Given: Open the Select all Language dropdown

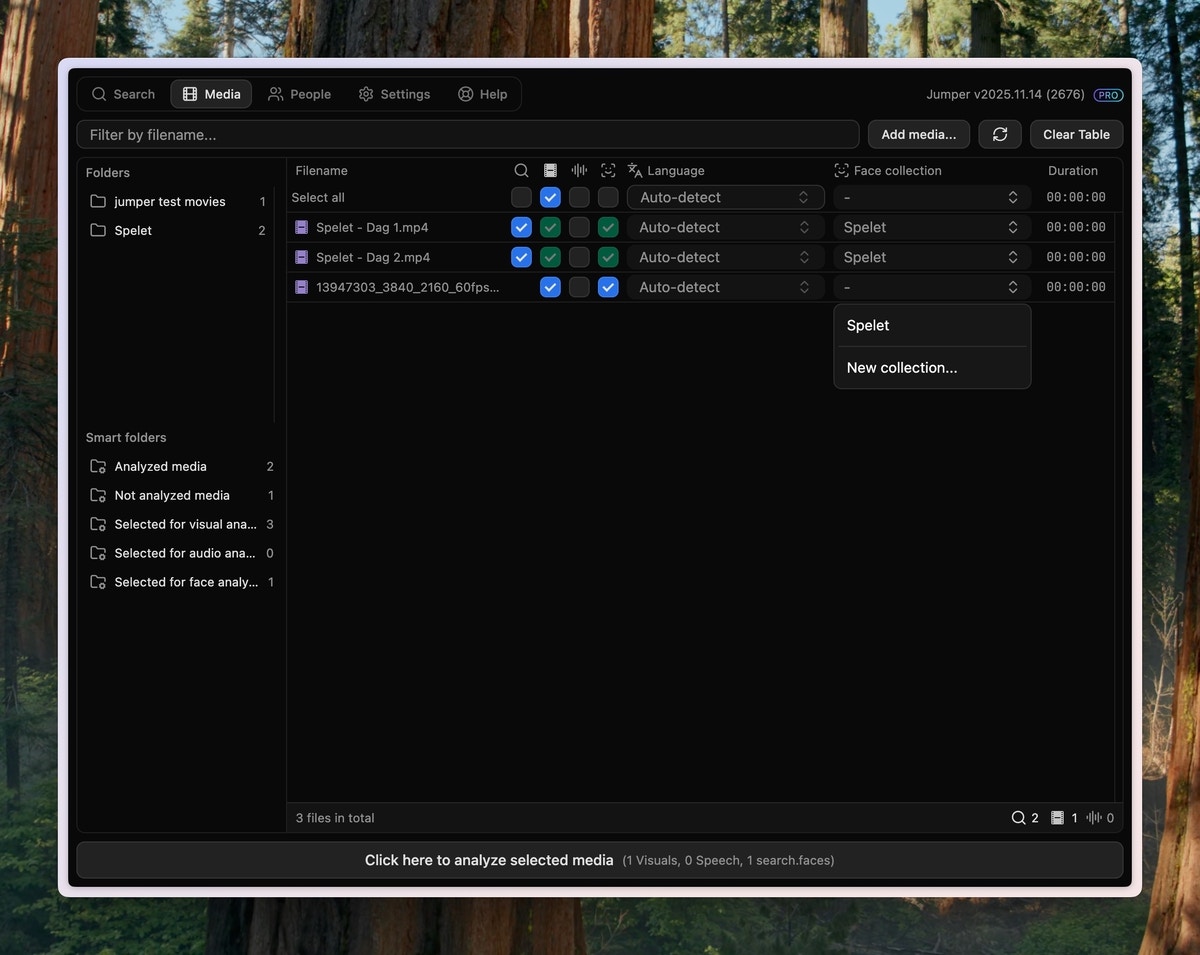Looking at the screenshot, I should pos(725,198).
